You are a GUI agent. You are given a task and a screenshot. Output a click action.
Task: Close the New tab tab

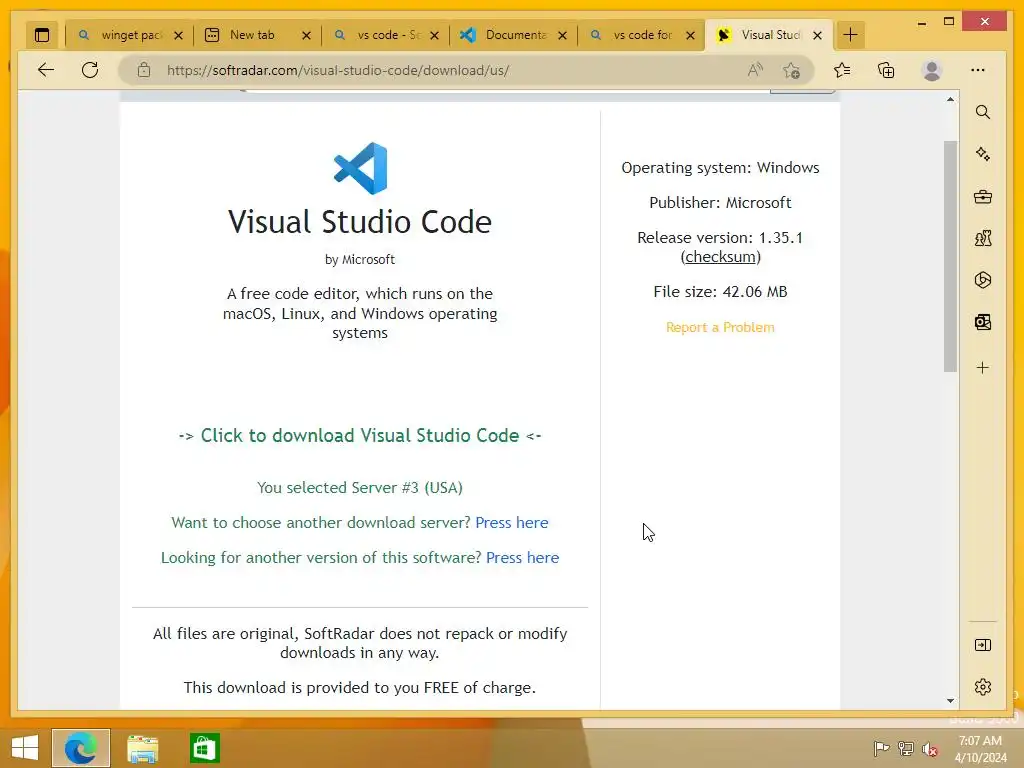click(x=306, y=35)
